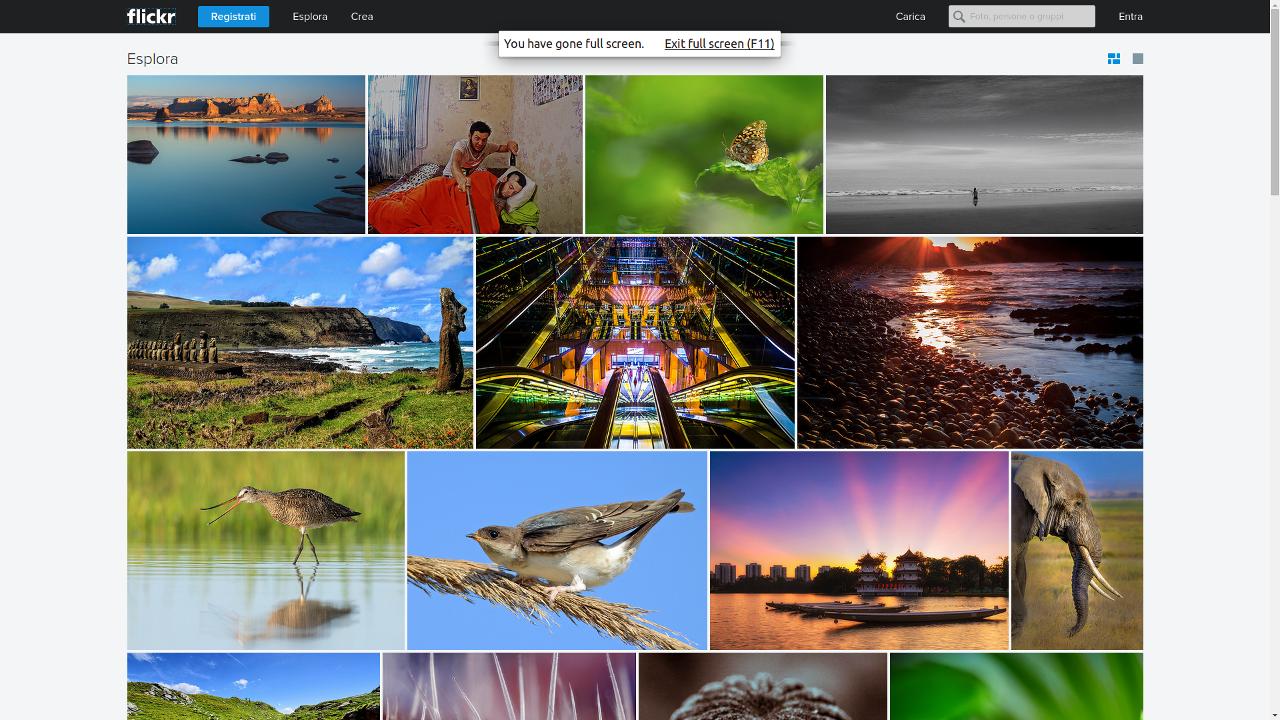
Task: Open the rocky shore sunset photo
Action: (x=970, y=343)
